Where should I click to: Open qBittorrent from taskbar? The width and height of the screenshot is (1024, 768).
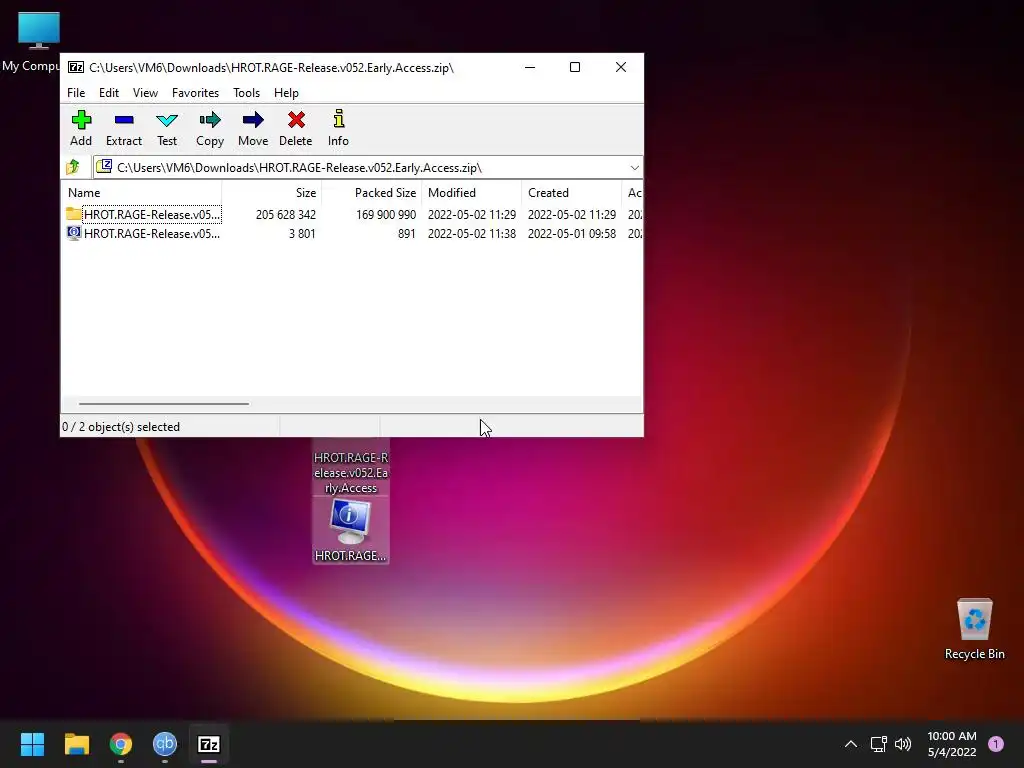pyautogui.click(x=165, y=744)
